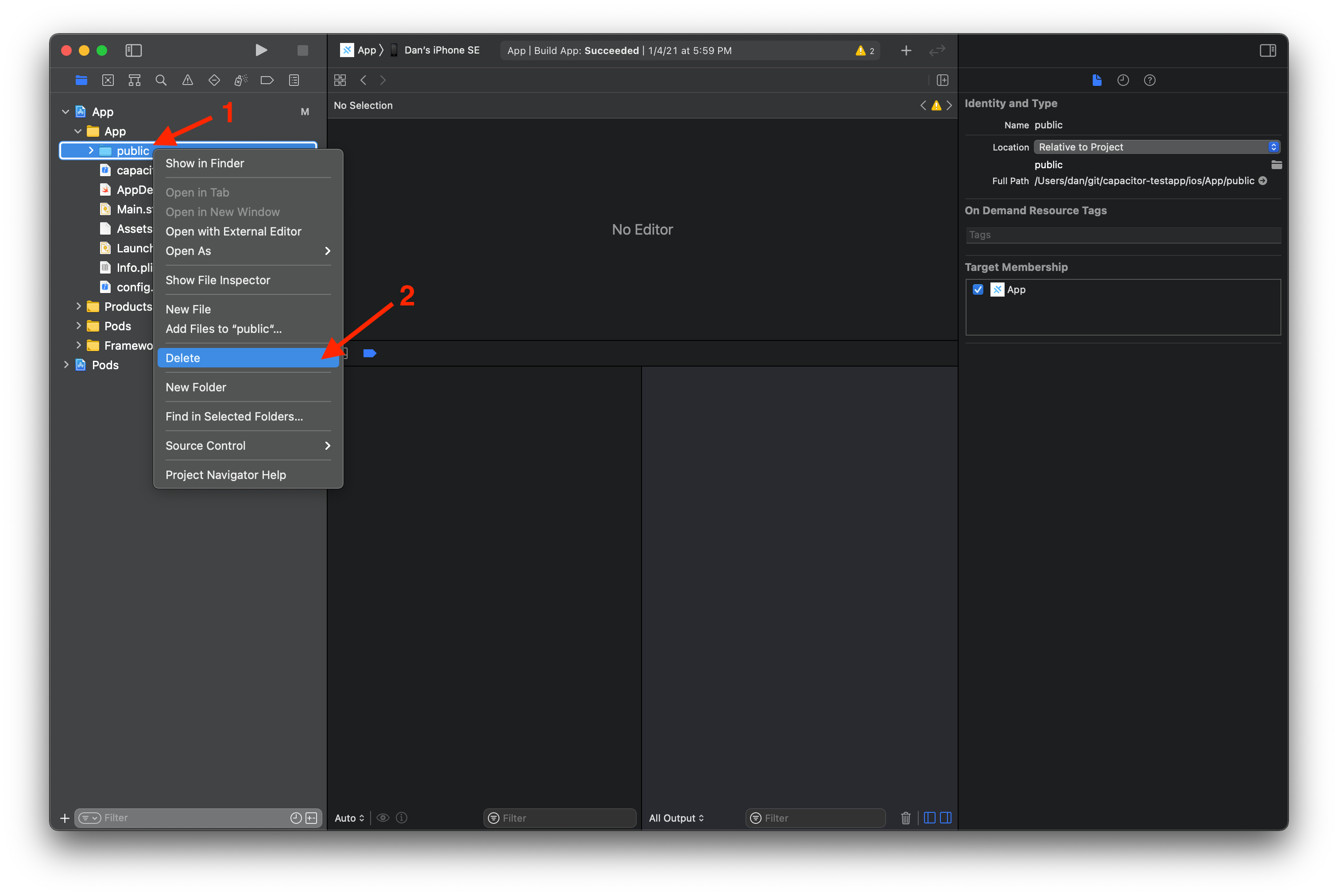
Task: Open the Find navigator magnifier icon
Action: click(161, 81)
